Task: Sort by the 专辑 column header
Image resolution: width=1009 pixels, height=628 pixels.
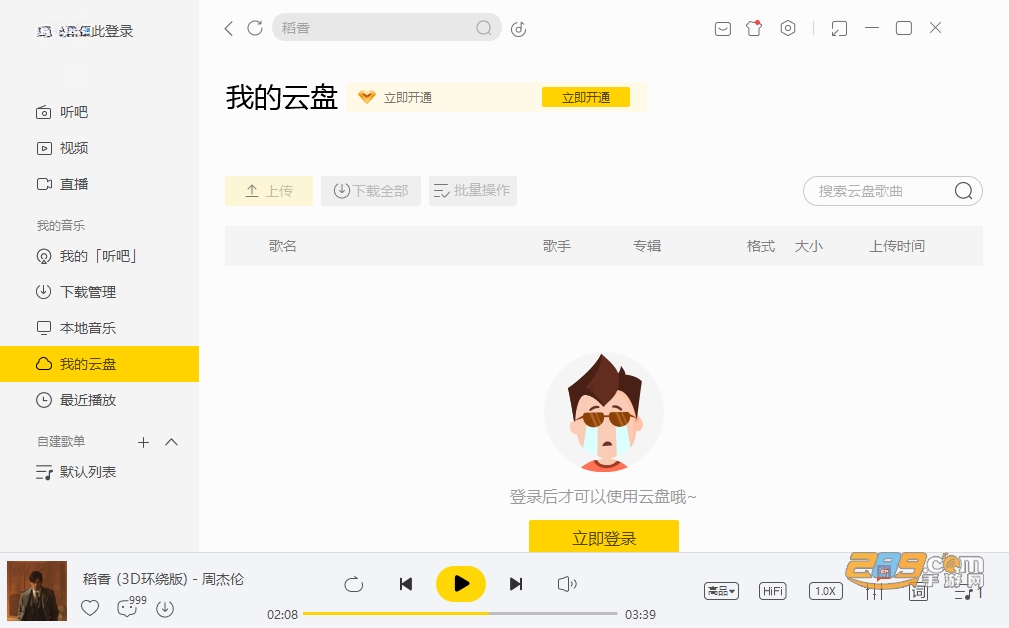Action: (x=647, y=246)
